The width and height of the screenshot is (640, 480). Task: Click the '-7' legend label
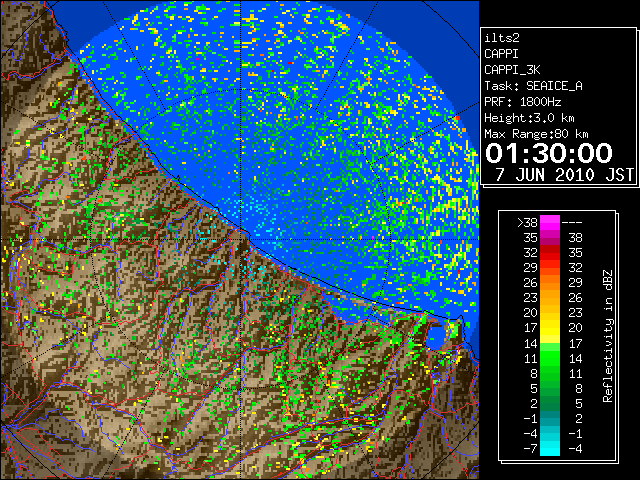pyautogui.click(x=530, y=449)
